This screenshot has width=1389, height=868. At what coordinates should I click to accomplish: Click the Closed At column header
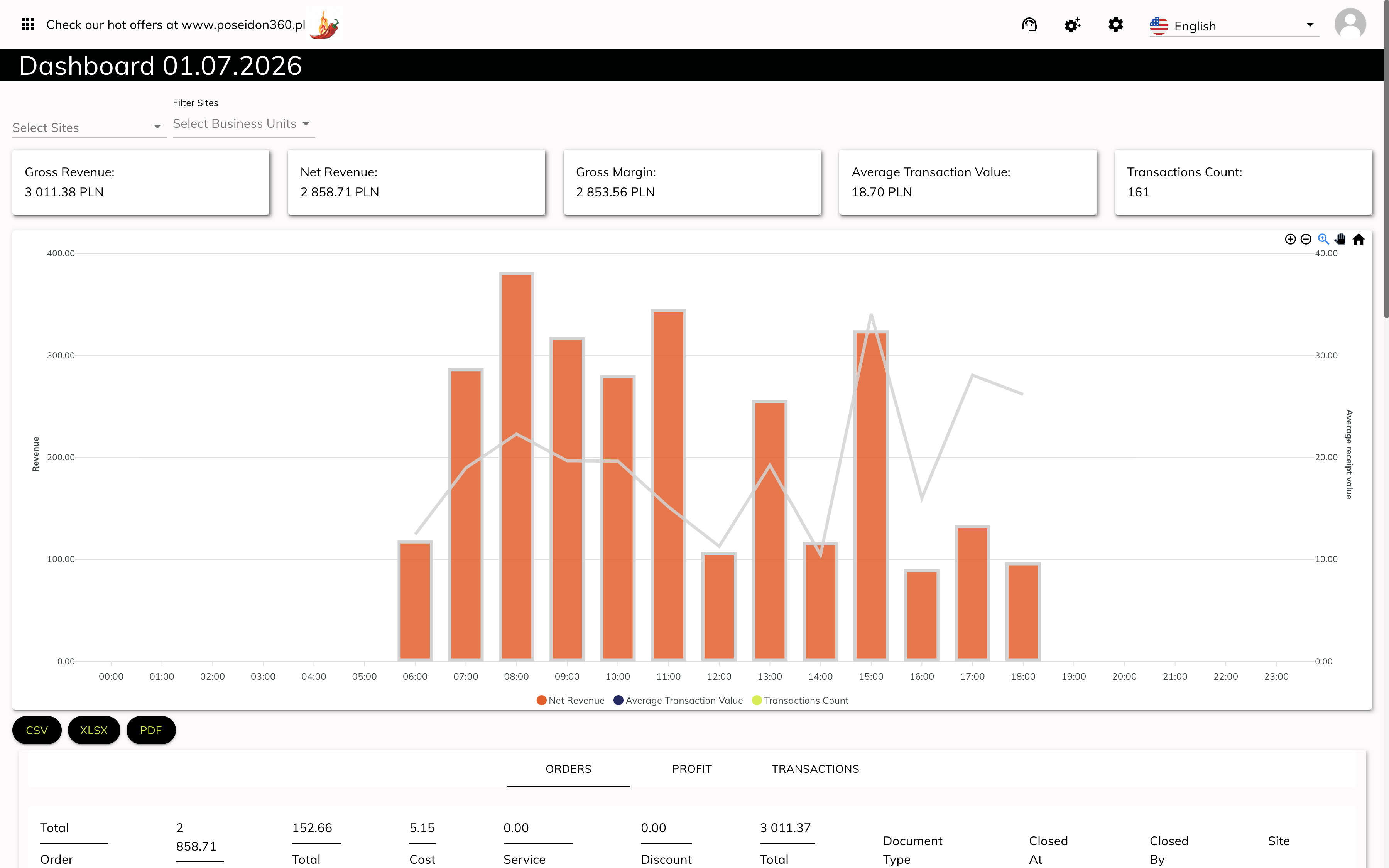tap(1048, 850)
